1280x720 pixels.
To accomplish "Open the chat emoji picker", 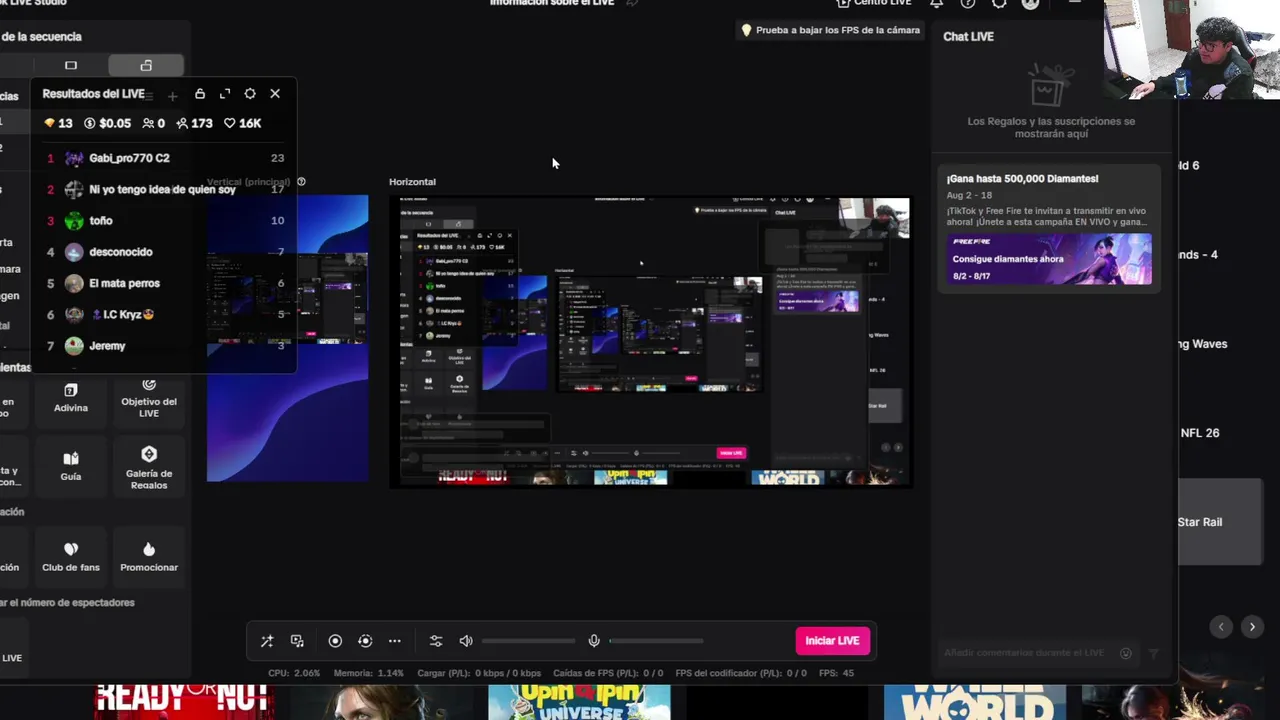I will pos(1126,653).
